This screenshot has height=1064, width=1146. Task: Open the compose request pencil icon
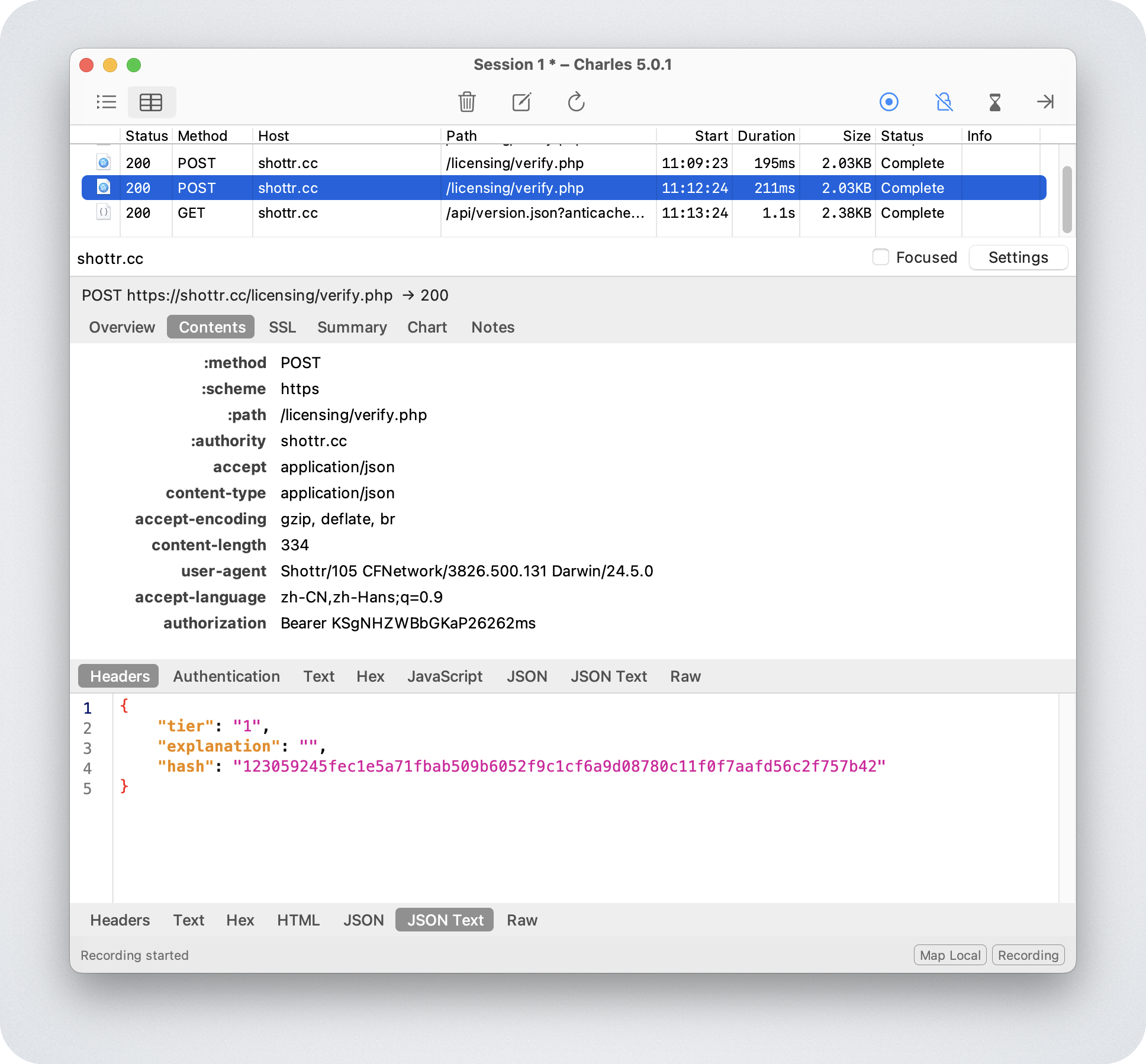pyautogui.click(x=522, y=102)
